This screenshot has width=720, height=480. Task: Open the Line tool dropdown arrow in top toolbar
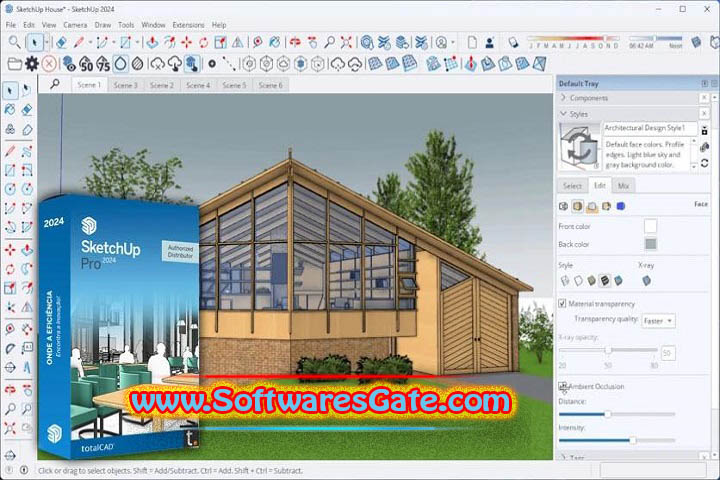coord(90,43)
